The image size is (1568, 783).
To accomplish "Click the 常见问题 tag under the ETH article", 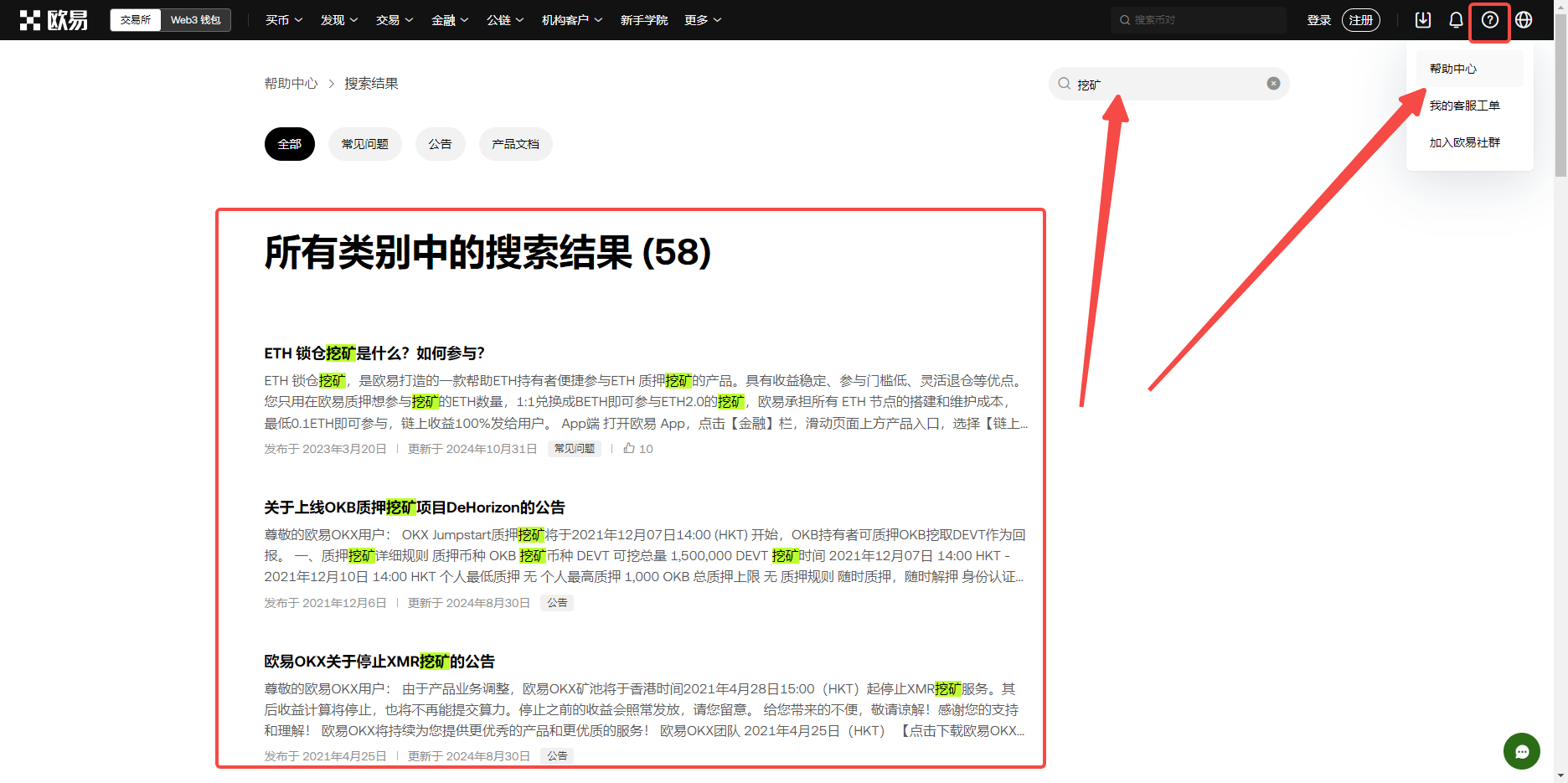I will pyautogui.click(x=575, y=449).
